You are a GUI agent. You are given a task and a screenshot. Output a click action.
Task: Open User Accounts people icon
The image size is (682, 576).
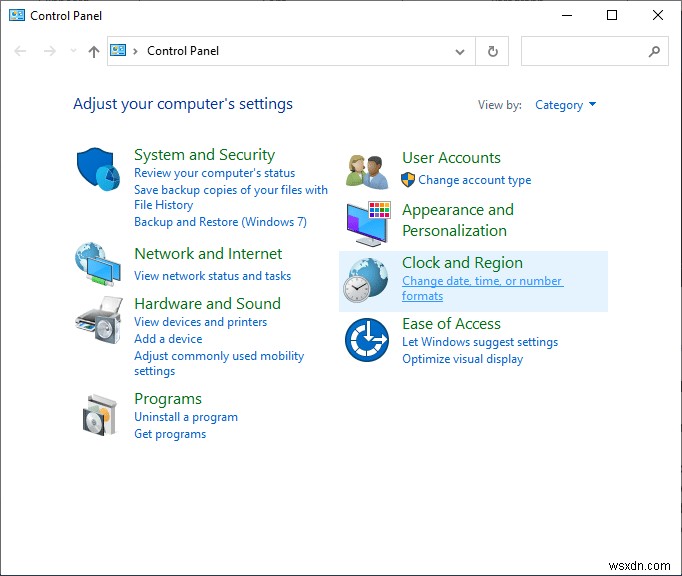click(x=368, y=172)
